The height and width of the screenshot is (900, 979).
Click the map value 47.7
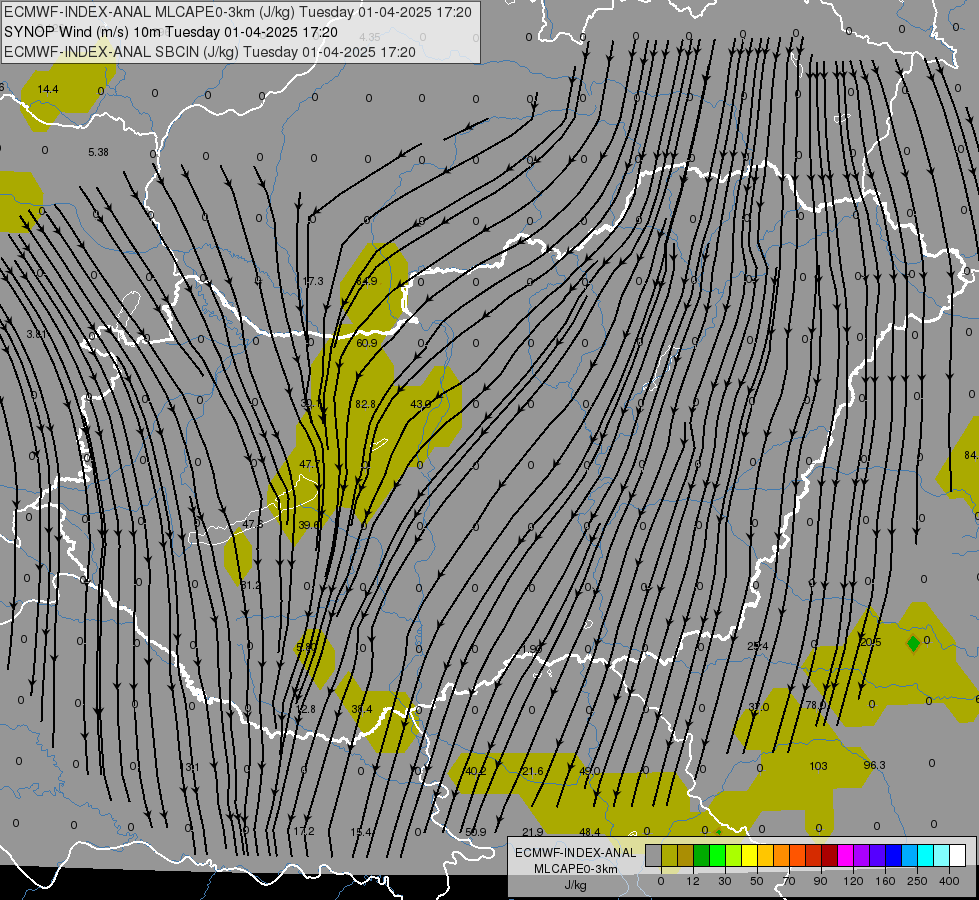310,464
